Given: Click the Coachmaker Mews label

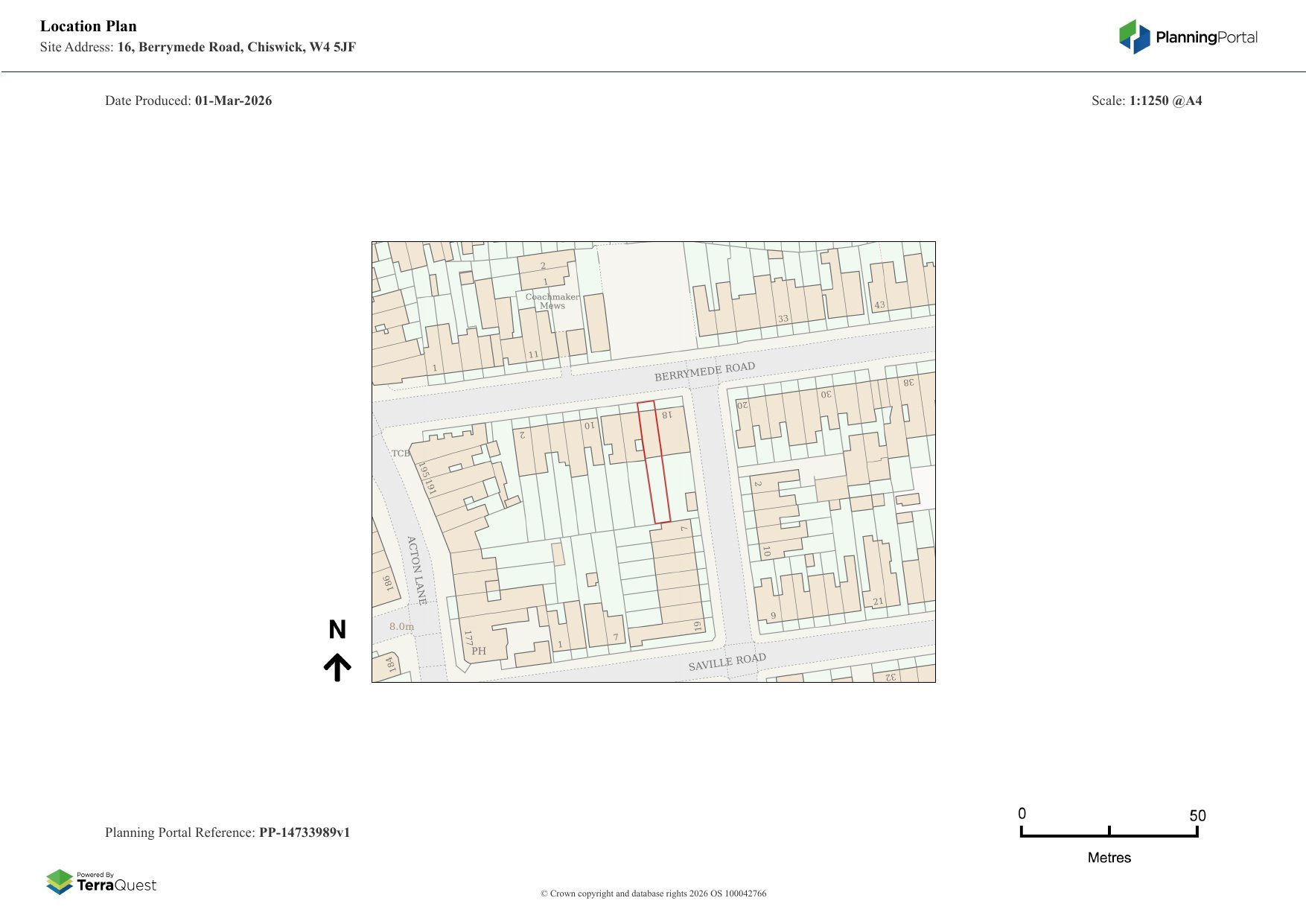Looking at the screenshot, I should click(x=552, y=301).
